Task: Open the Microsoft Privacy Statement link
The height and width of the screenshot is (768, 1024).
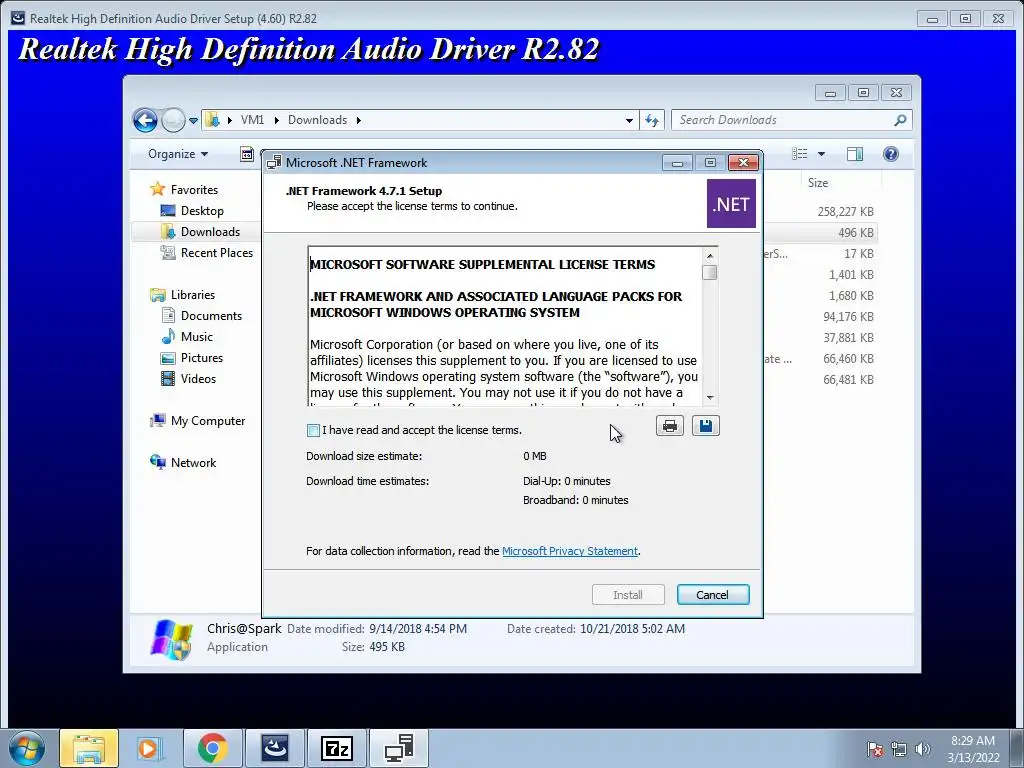Action: coord(569,551)
